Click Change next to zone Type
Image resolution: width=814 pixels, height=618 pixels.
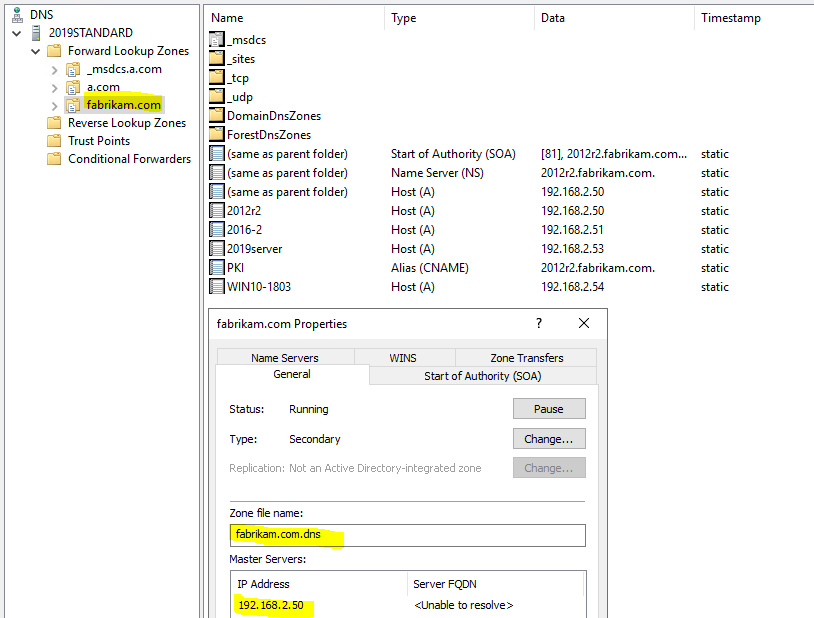tap(549, 439)
